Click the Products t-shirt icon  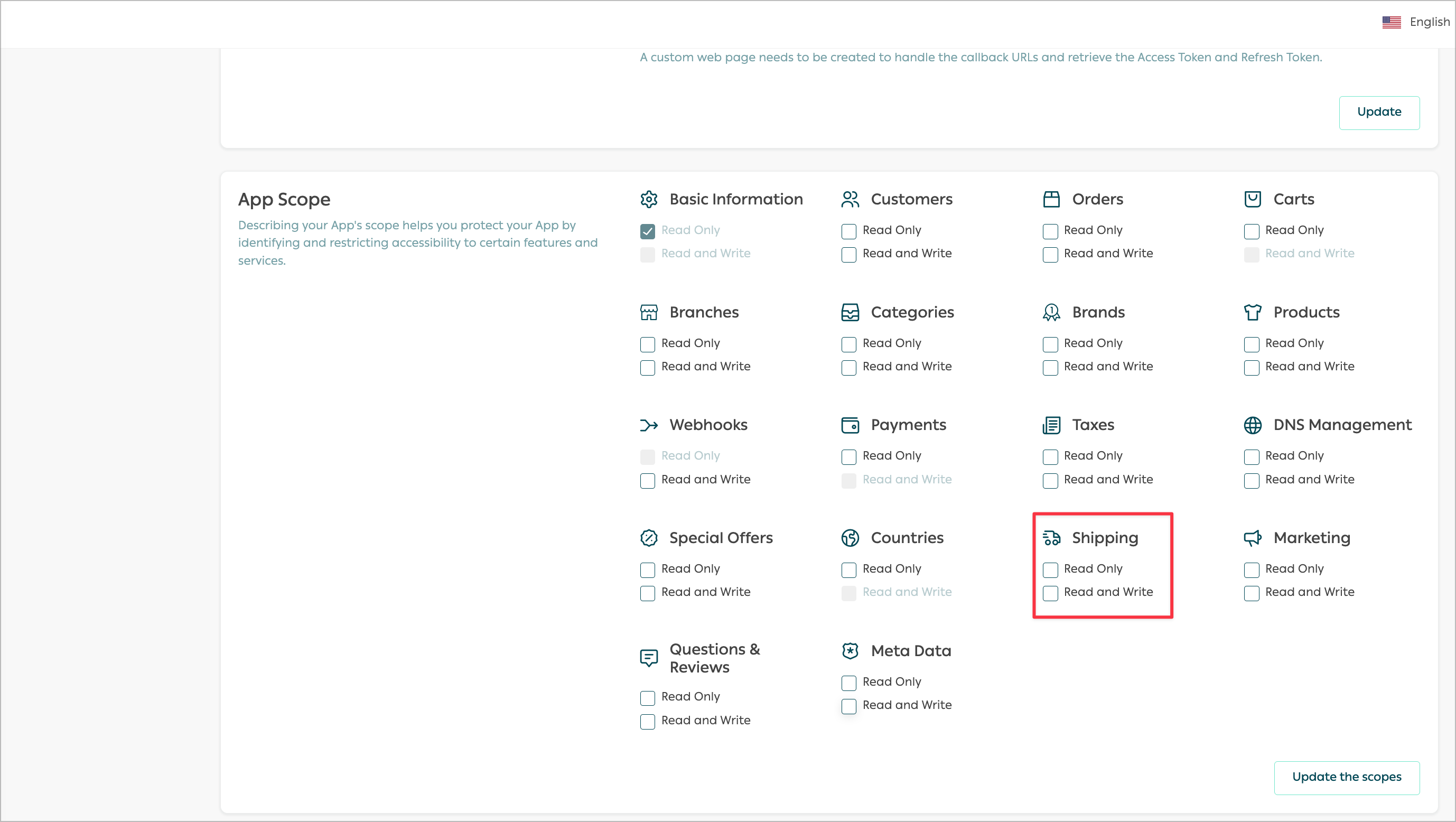pyautogui.click(x=1252, y=312)
